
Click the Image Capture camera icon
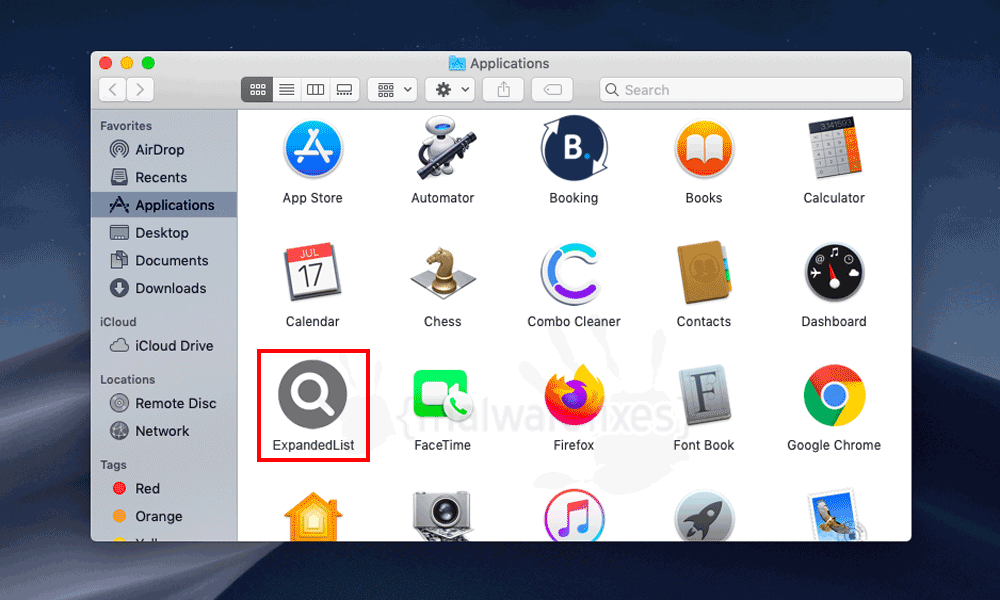(442, 516)
